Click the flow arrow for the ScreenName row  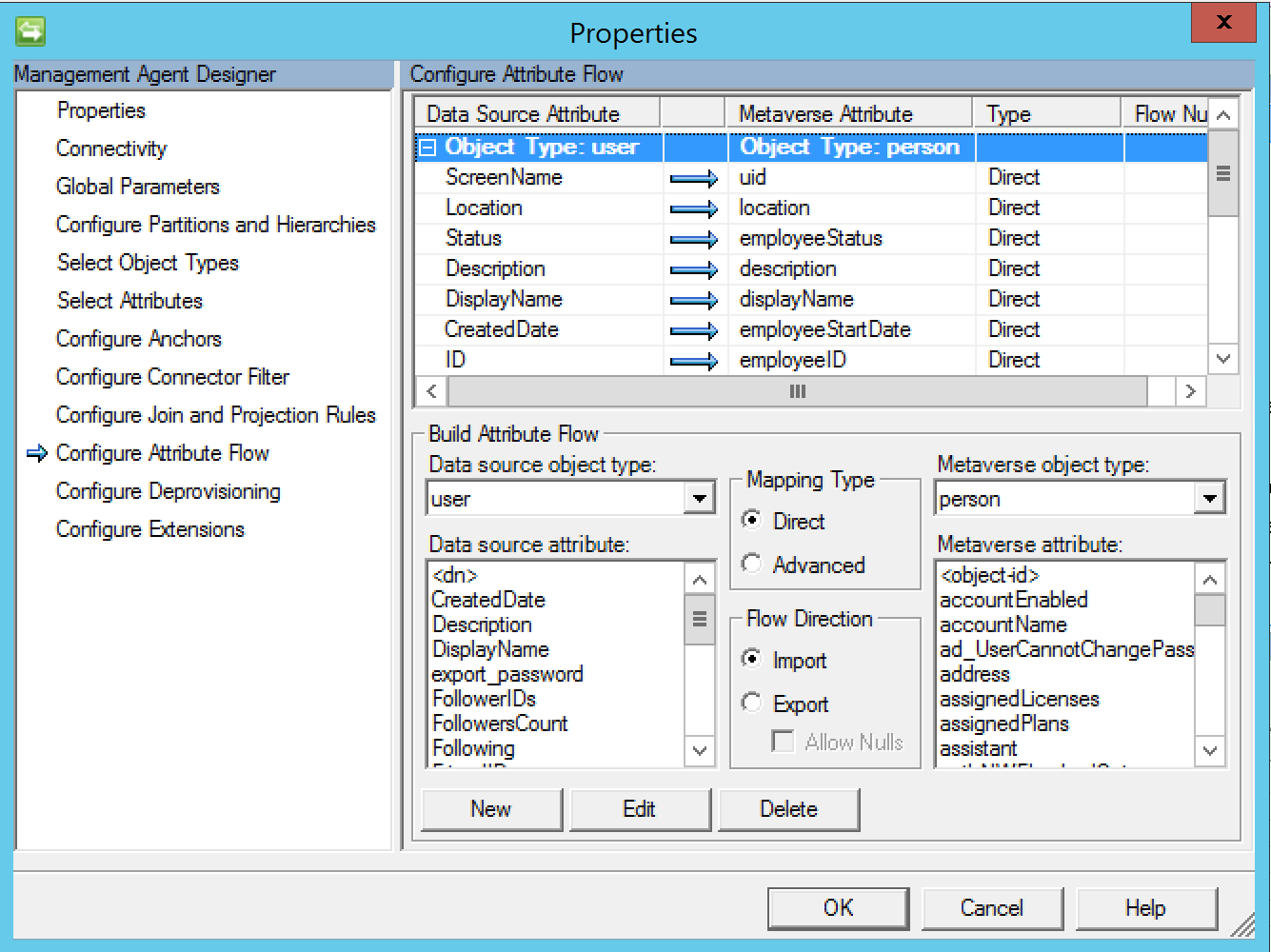[x=693, y=178]
